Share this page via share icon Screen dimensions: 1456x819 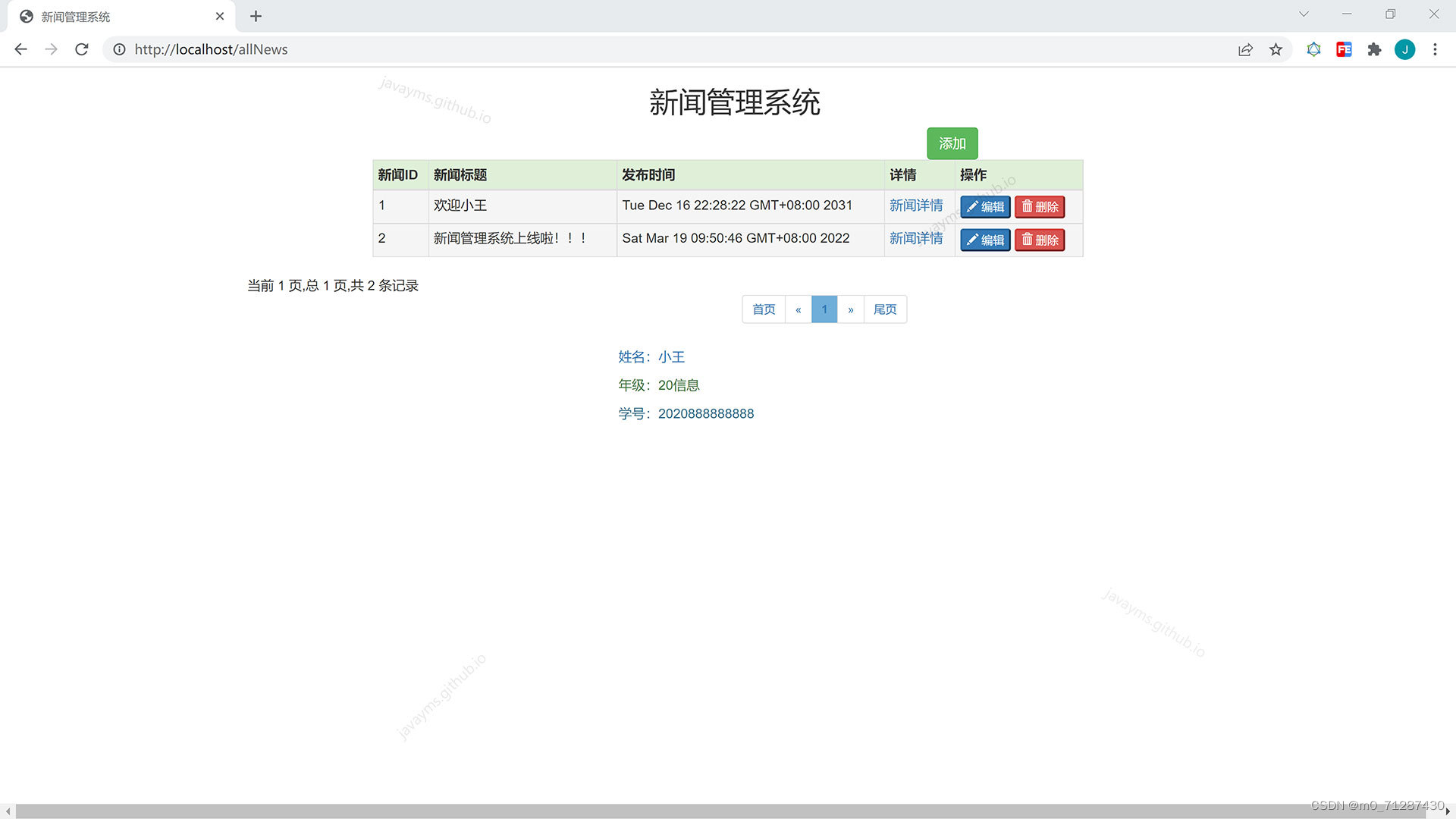point(1245,49)
